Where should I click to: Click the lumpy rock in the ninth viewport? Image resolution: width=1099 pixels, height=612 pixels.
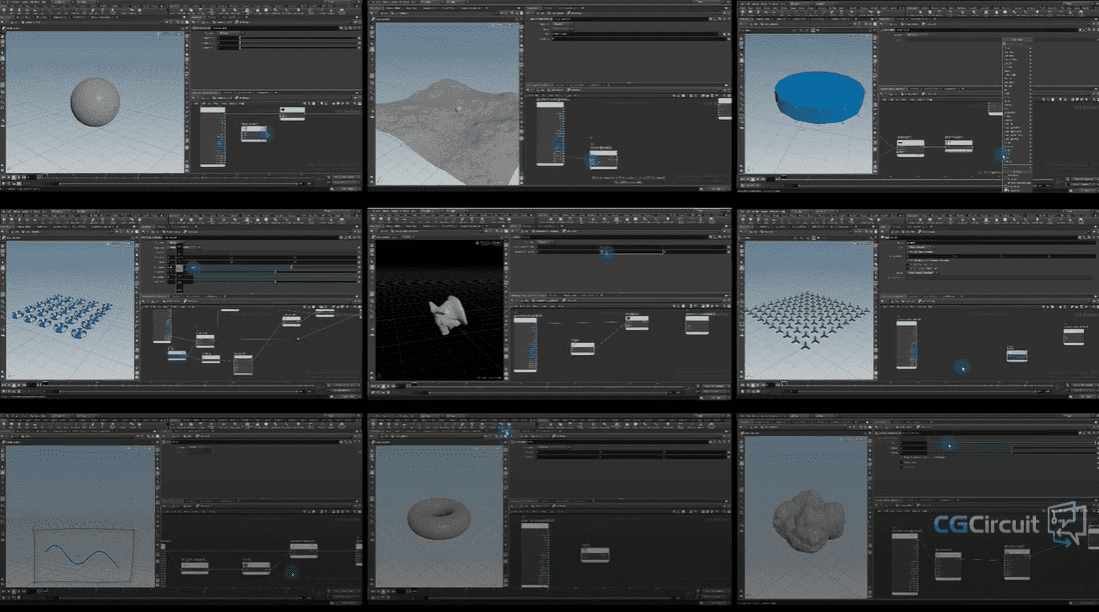click(809, 520)
